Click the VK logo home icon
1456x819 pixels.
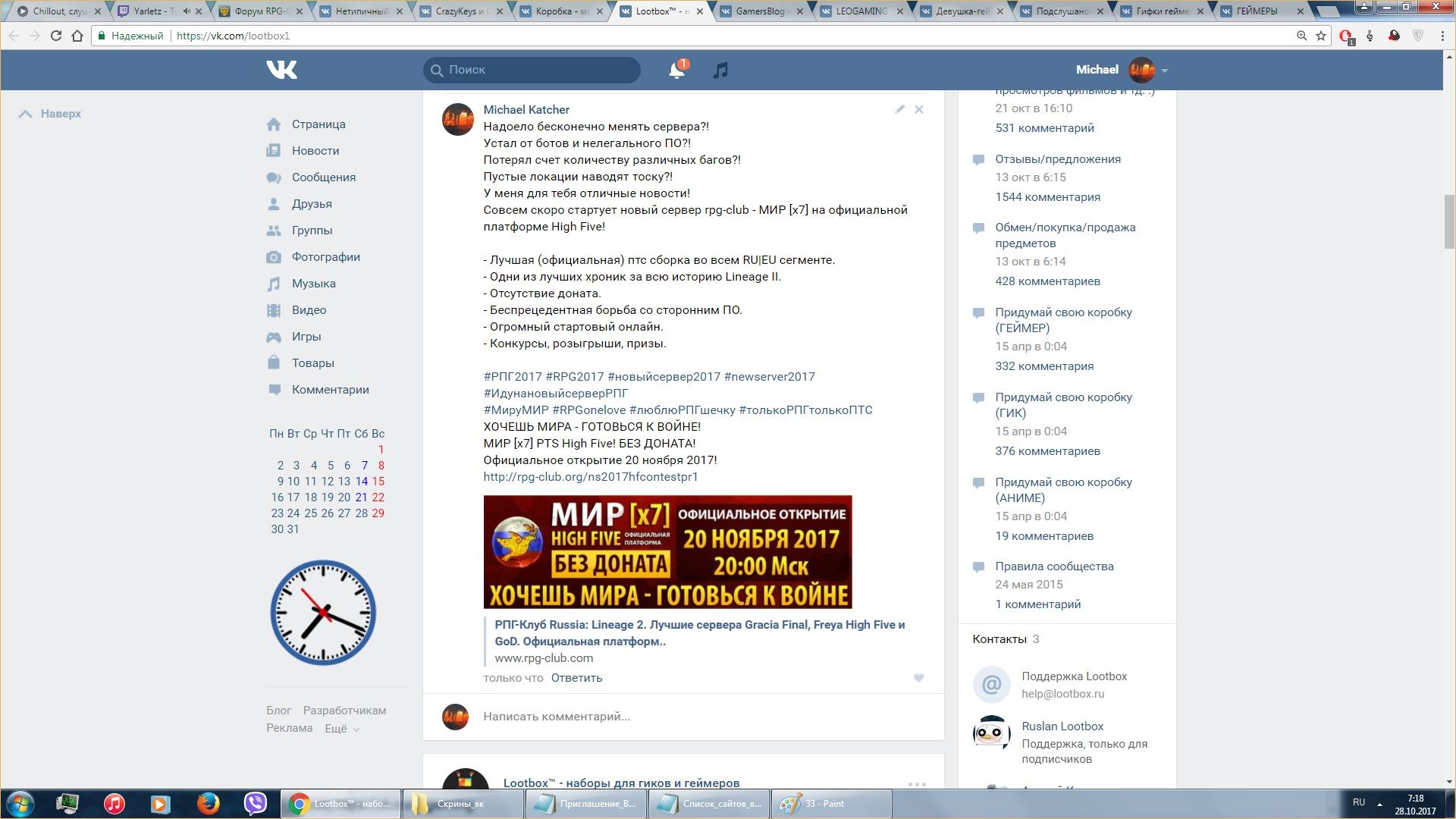point(281,70)
